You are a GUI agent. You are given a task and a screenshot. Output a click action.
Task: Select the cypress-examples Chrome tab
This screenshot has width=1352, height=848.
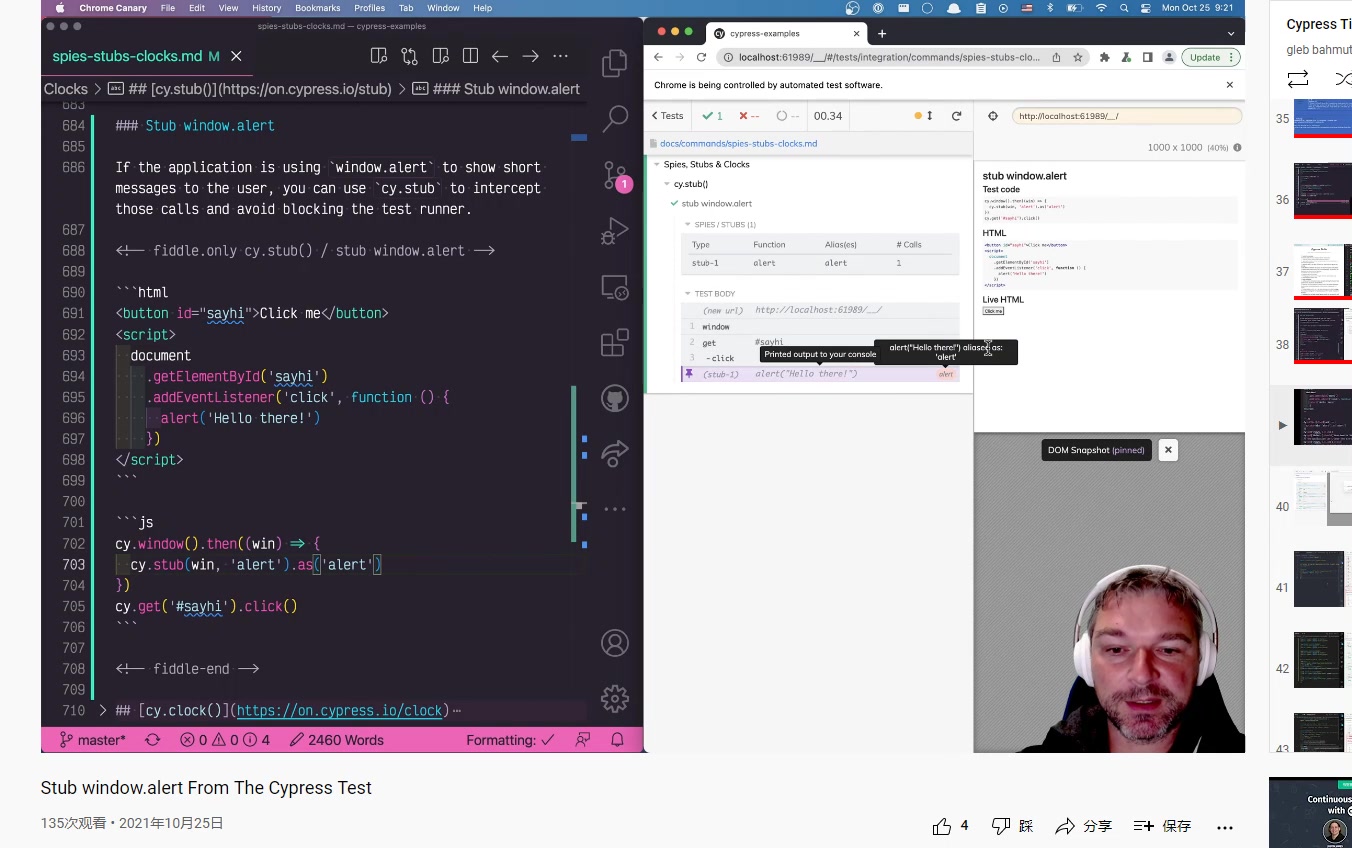pyautogui.click(x=786, y=33)
